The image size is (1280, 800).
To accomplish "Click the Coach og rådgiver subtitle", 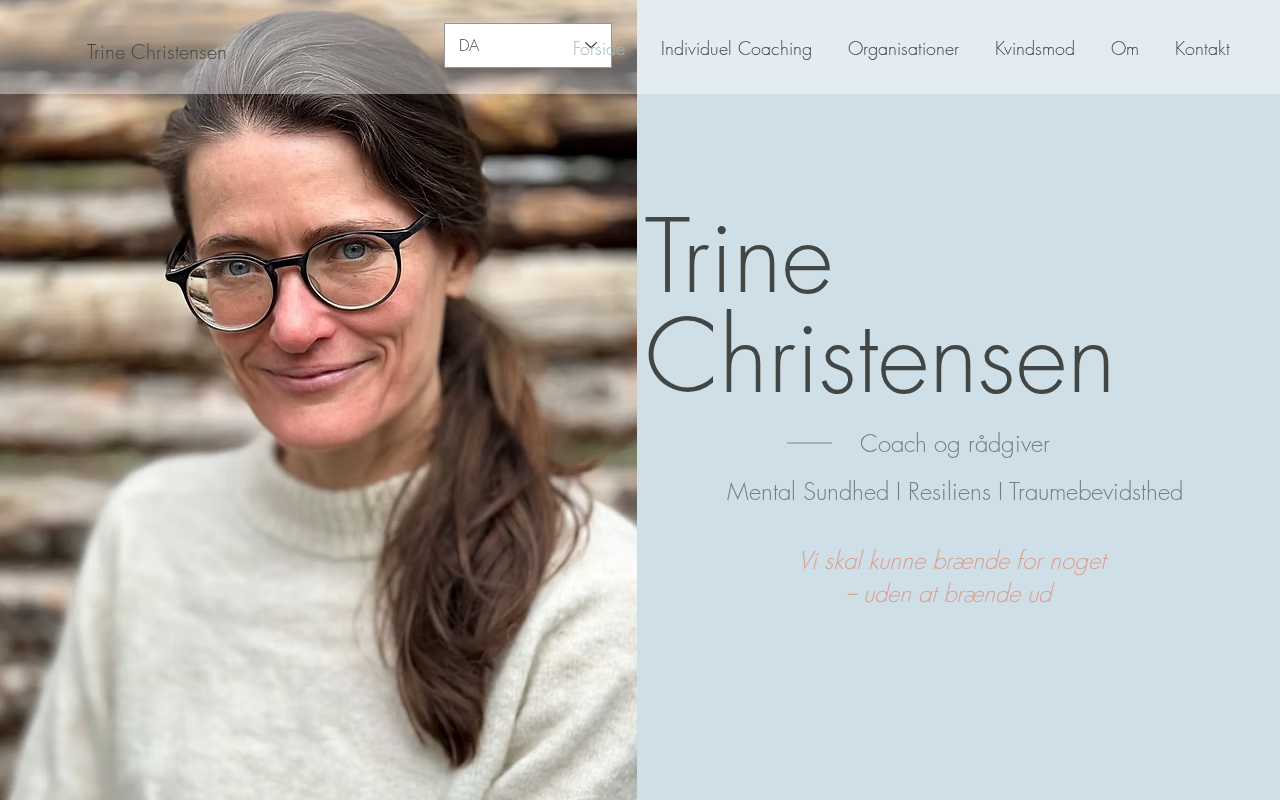I will point(954,443).
